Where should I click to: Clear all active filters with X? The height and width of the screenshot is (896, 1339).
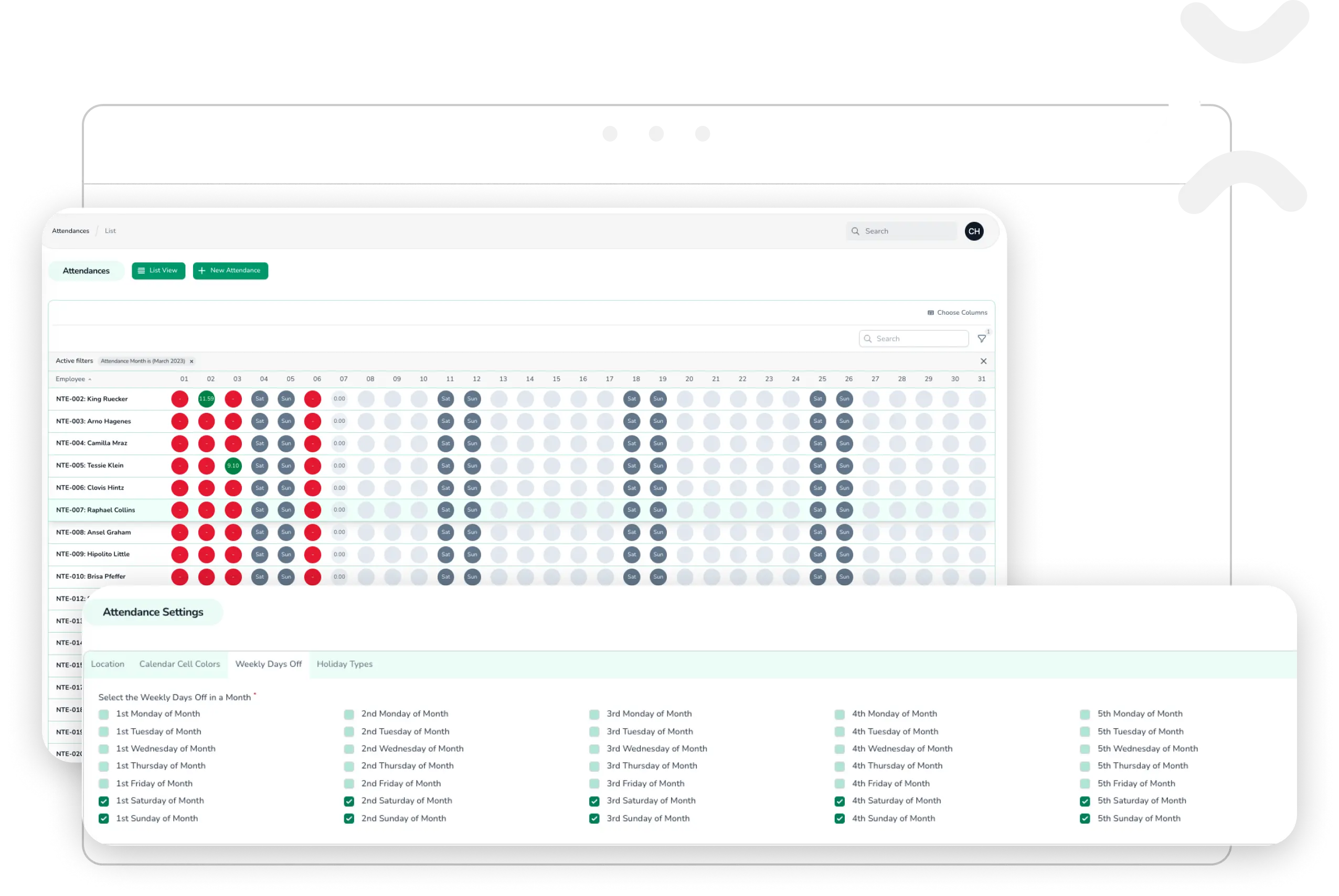coord(983,361)
